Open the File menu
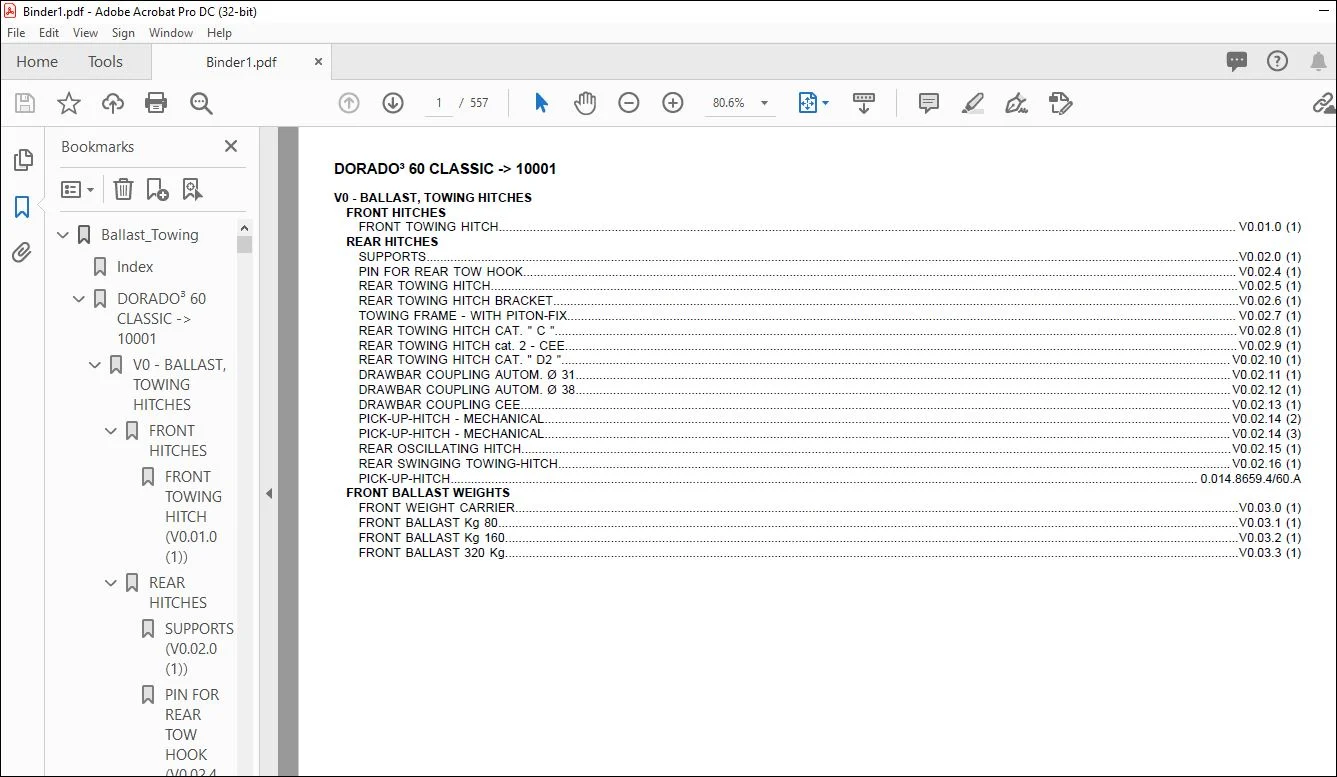The width and height of the screenshot is (1337, 777). point(16,33)
